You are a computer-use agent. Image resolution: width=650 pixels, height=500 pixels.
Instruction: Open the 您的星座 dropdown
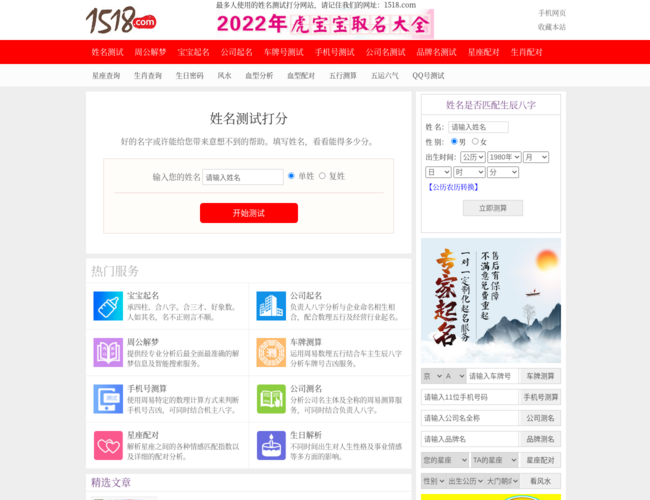pos(445,460)
